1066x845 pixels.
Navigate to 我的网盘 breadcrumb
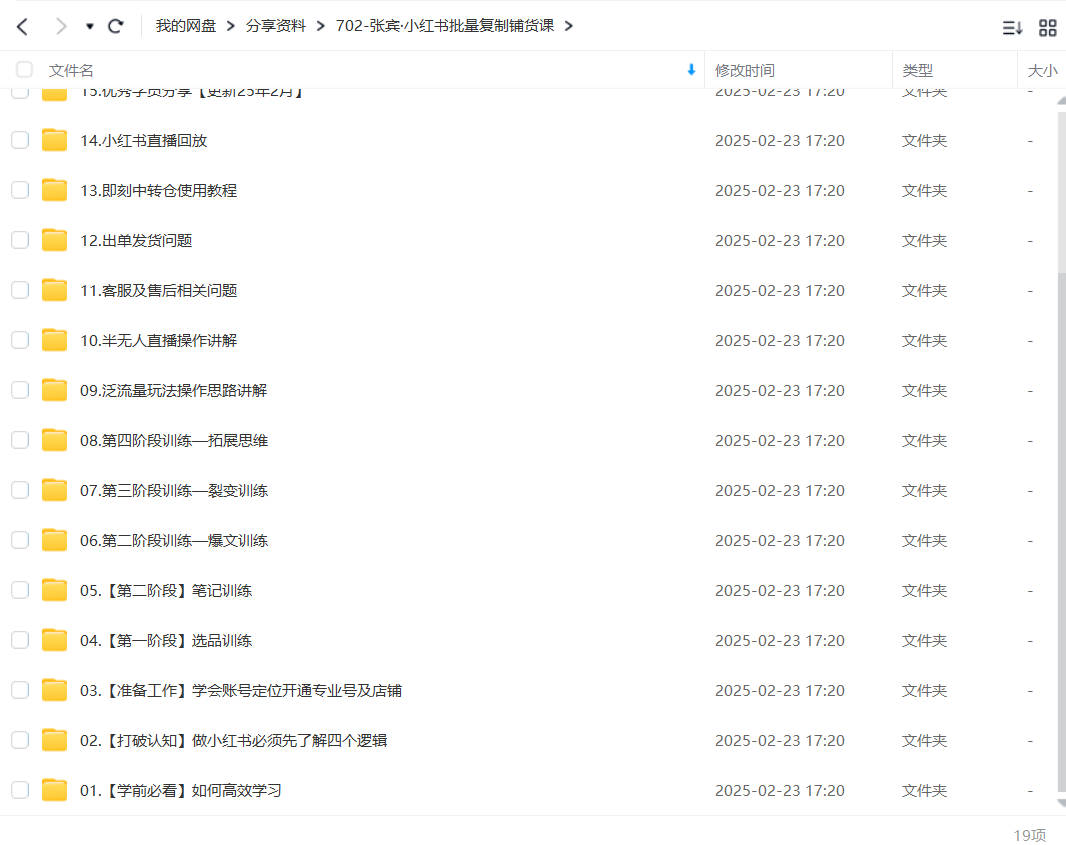tap(186, 26)
